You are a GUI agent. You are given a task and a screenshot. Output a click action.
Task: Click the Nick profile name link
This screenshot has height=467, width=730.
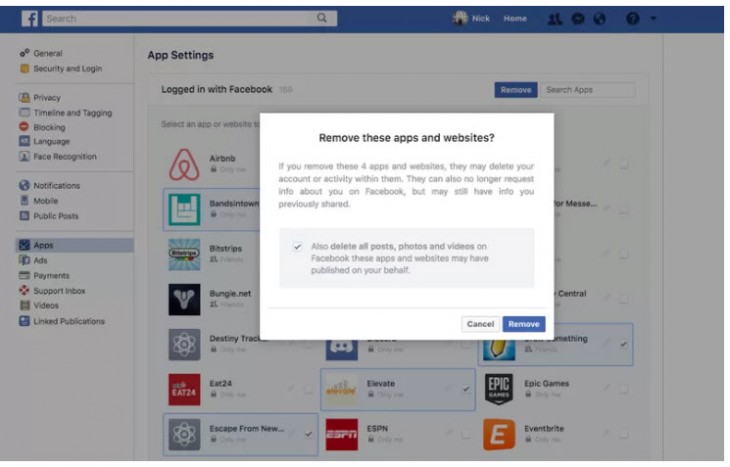(480, 19)
